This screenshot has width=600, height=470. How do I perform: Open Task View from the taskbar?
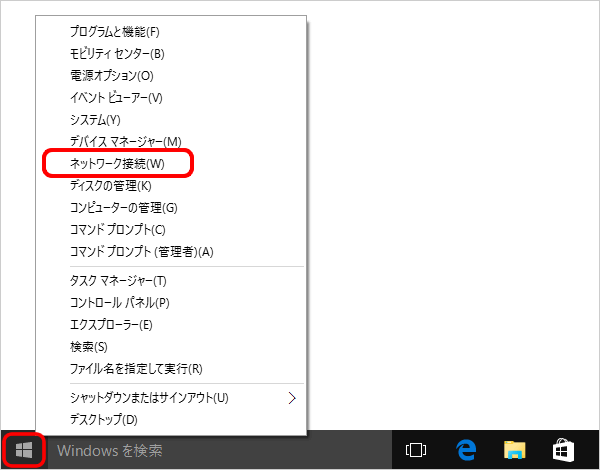(x=415, y=451)
